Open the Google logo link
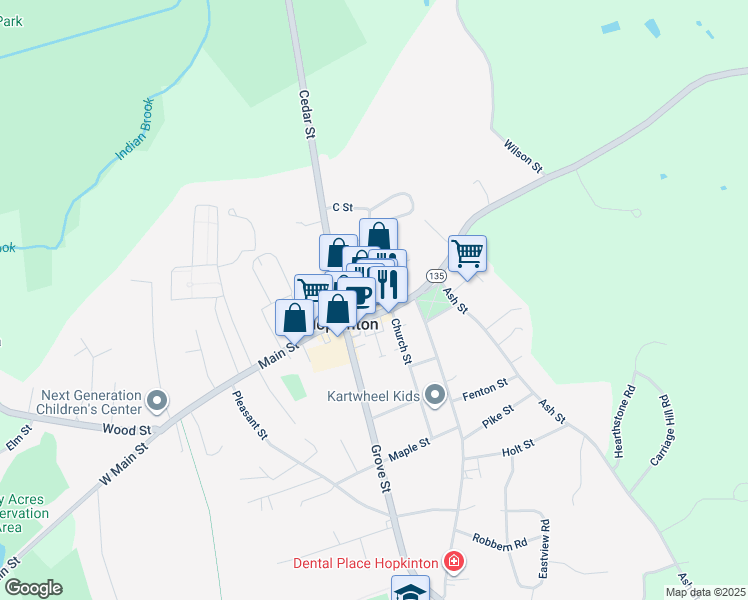 [33, 588]
